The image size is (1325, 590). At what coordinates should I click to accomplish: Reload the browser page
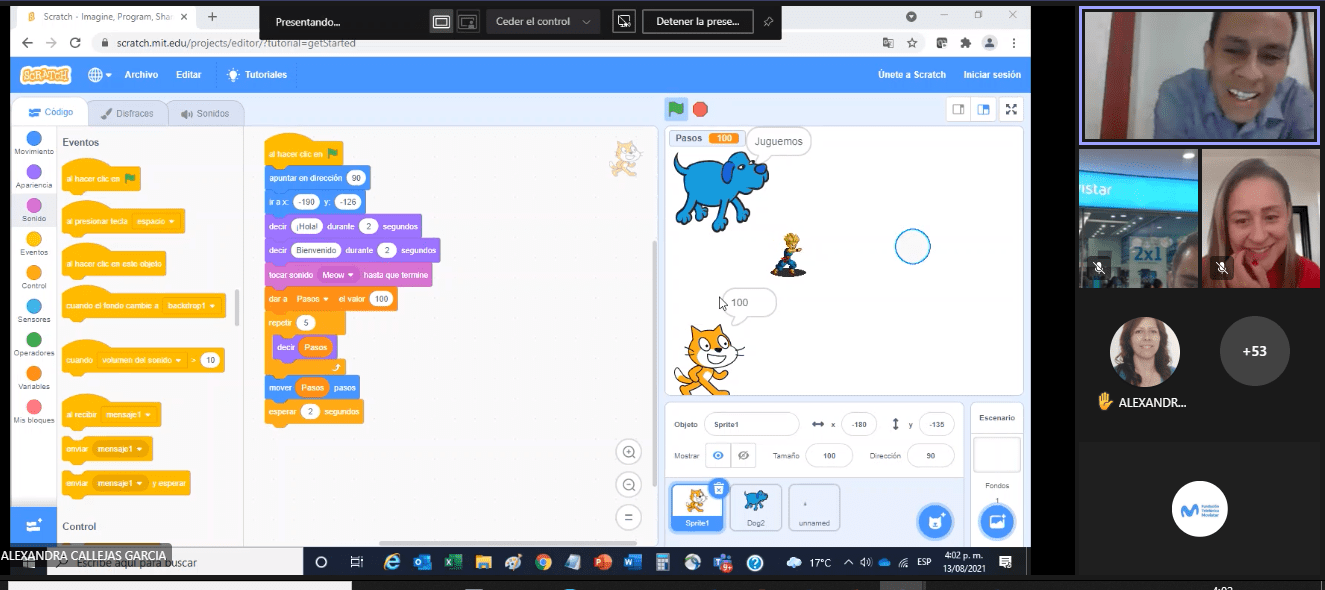tap(74, 43)
